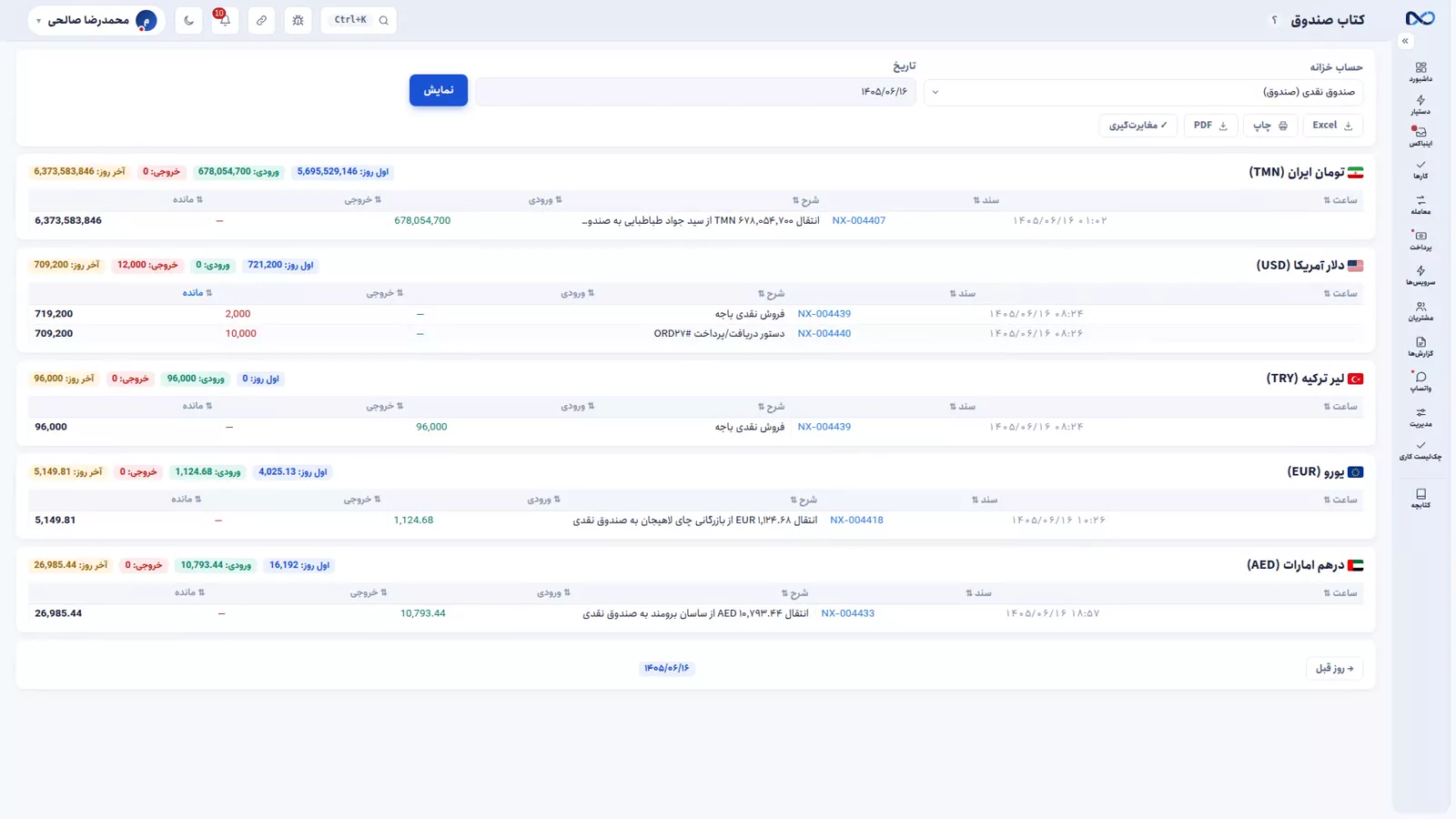Sort TMN table by the ورودی column
Viewport: 1456px width, 819px height.
click(545, 200)
